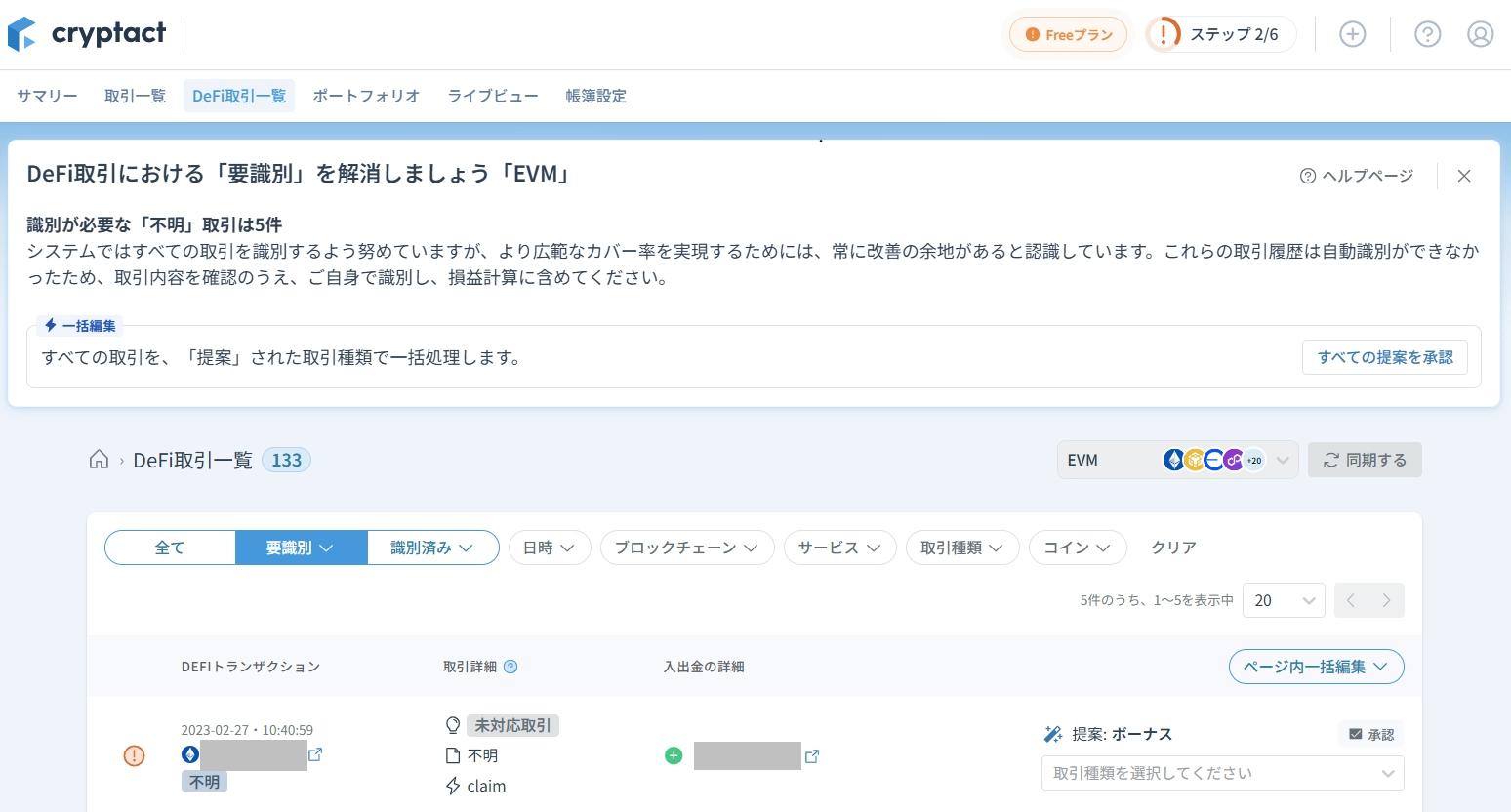
Task: Click the Freeプラン badge
Action: (1069, 34)
